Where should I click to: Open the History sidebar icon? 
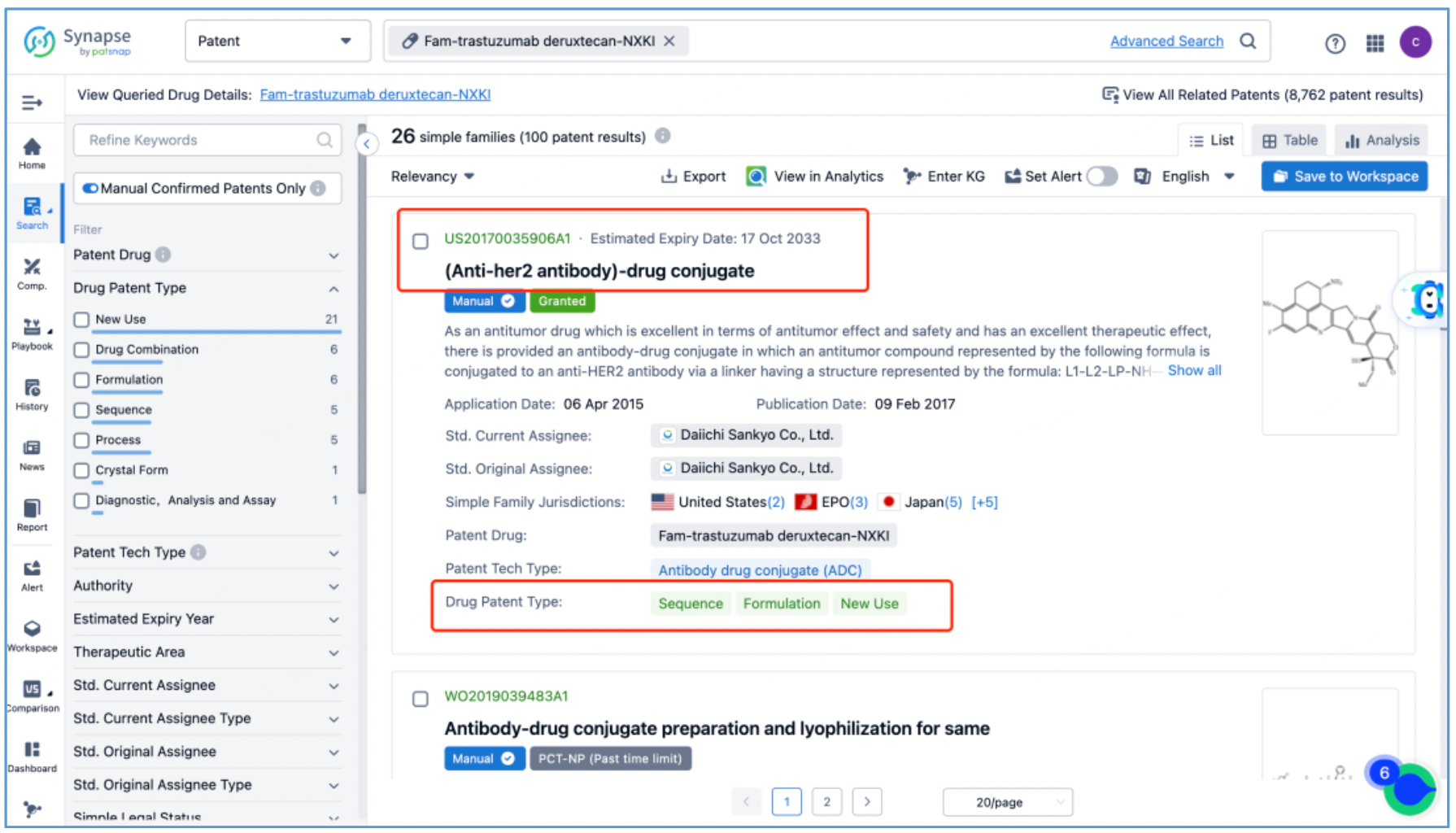coord(32,394)
